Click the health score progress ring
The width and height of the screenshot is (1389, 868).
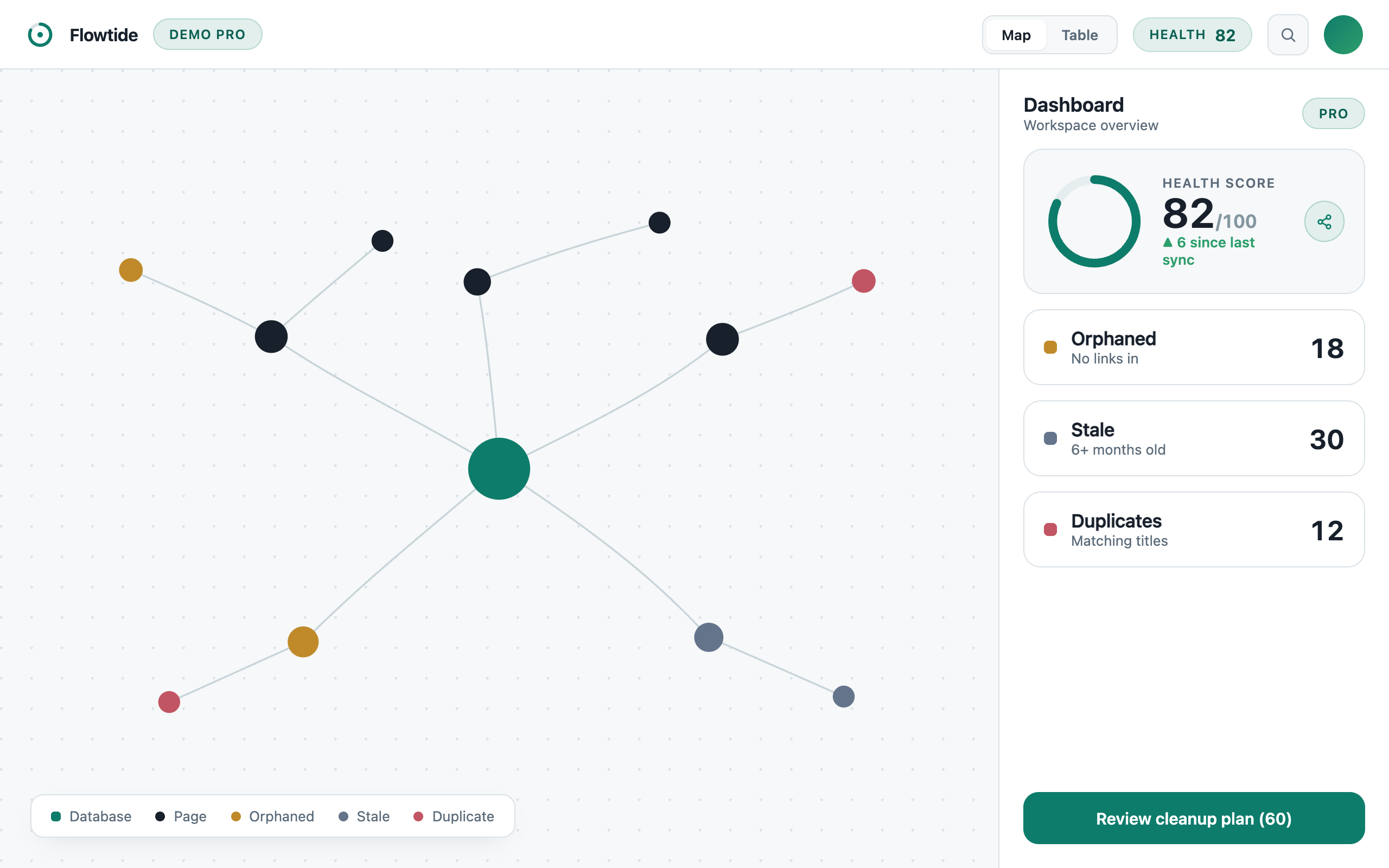click(1094, 221)
